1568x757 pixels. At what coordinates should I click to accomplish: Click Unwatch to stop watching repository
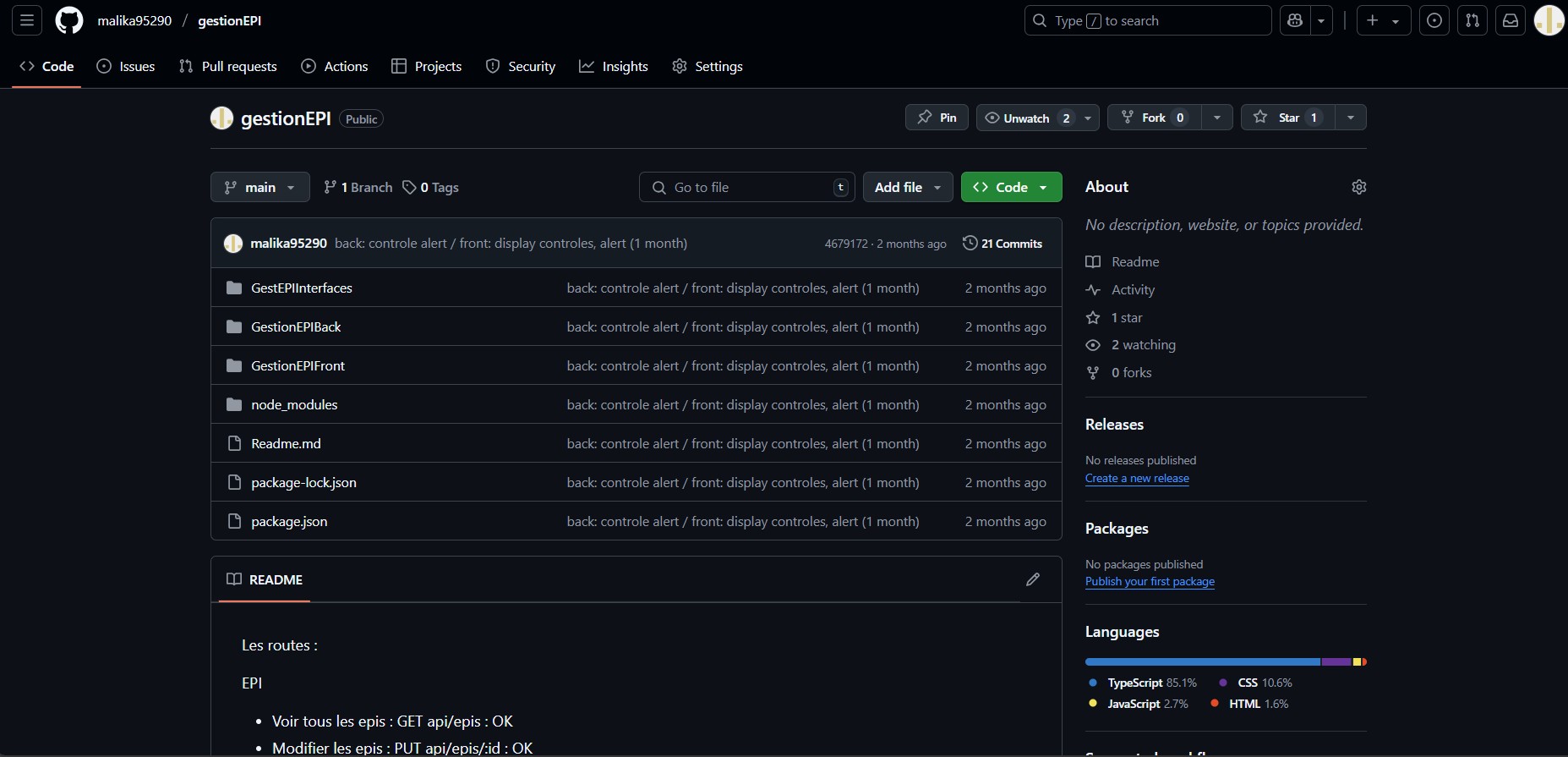[1026, 118]
